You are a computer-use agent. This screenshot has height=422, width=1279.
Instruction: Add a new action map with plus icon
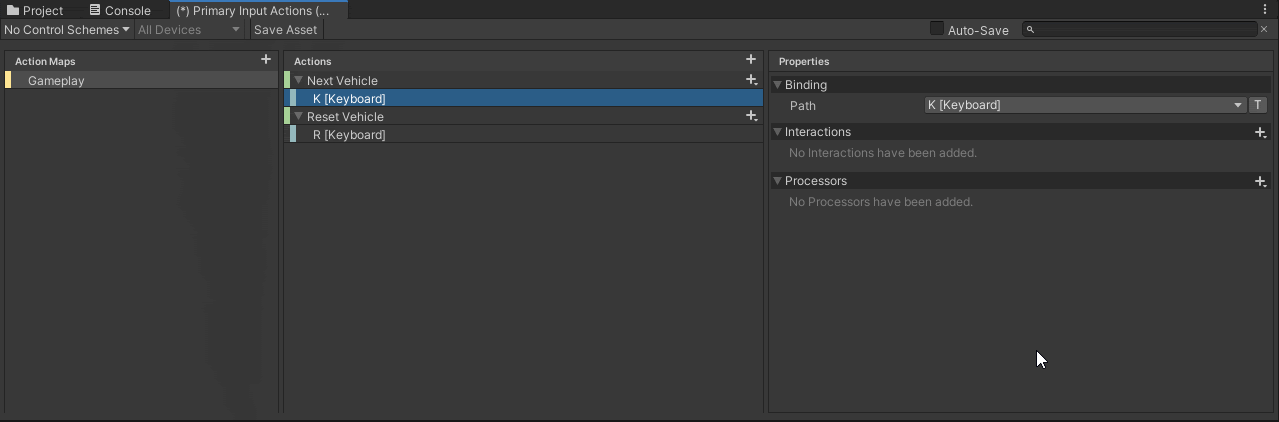(x=266, y=60)
